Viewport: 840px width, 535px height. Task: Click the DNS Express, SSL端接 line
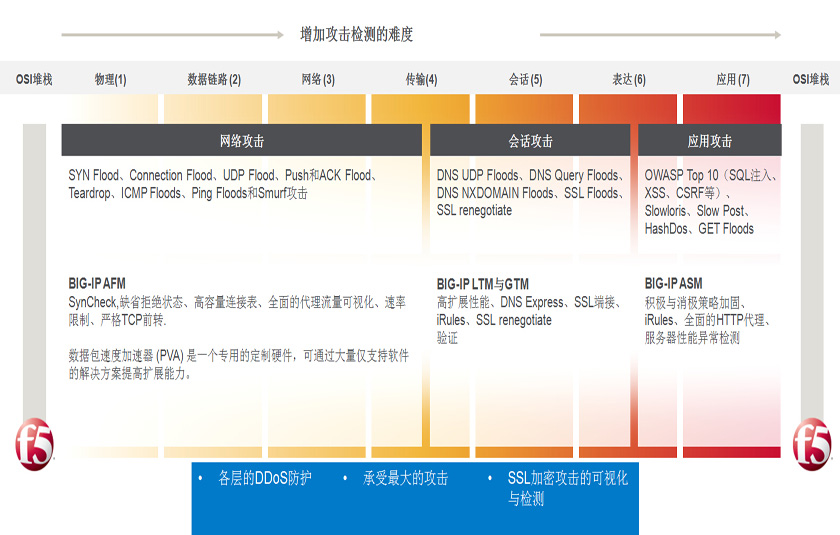click(529, 302)
